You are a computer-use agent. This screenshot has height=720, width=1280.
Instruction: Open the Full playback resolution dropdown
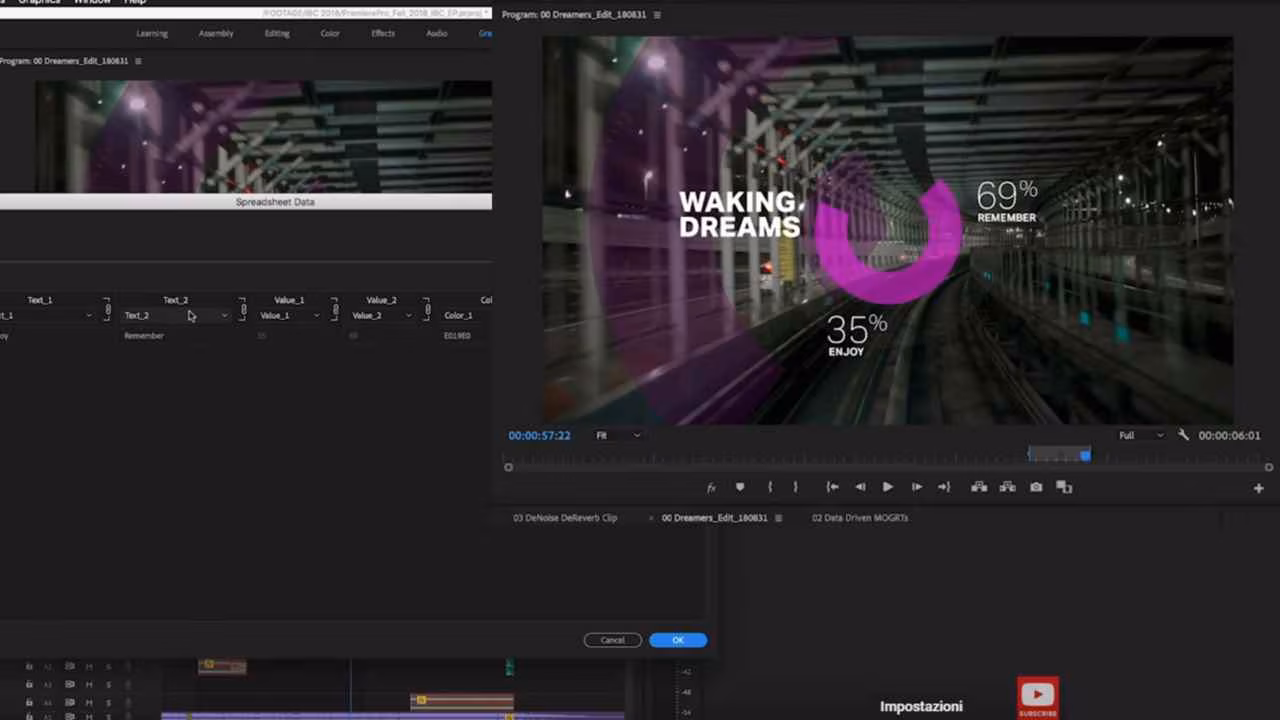pos(1141,435)
